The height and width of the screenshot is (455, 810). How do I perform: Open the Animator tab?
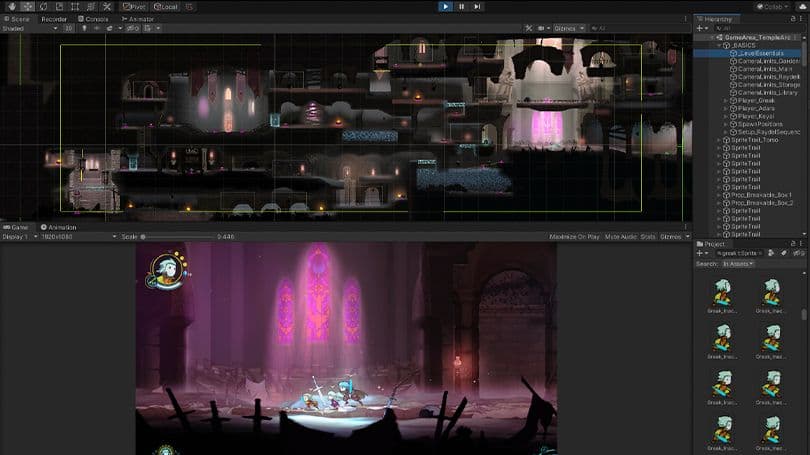(x=139, y=18)
